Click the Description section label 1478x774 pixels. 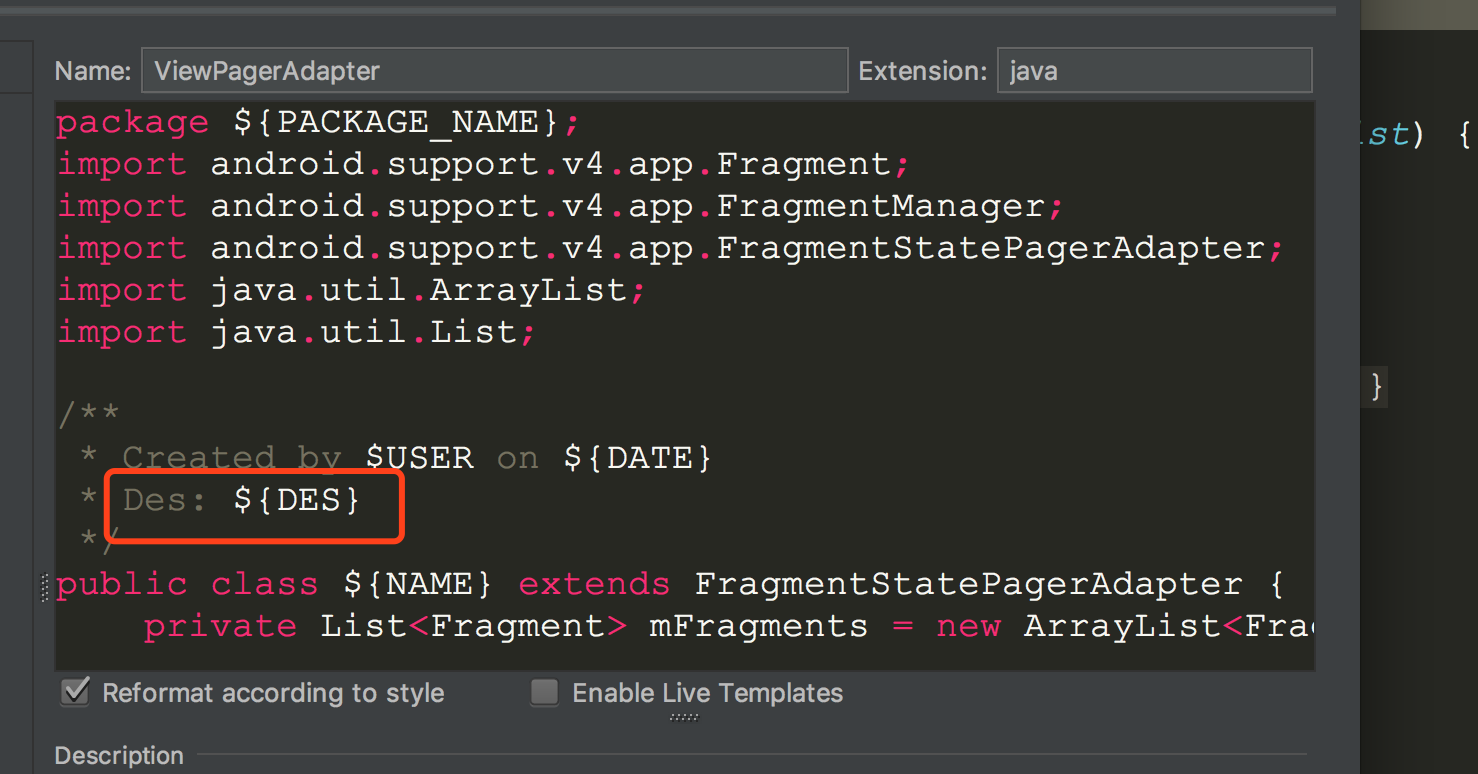pyautogui.click(x=119, y=755)
